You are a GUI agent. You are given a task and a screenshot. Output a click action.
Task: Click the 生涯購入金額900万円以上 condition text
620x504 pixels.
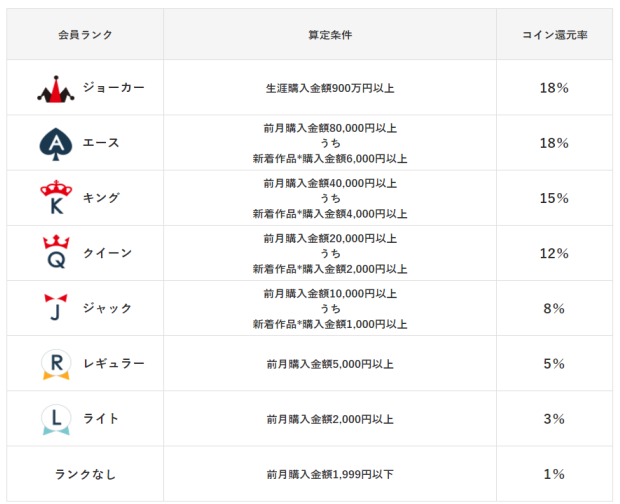click(x=330, y=88)
